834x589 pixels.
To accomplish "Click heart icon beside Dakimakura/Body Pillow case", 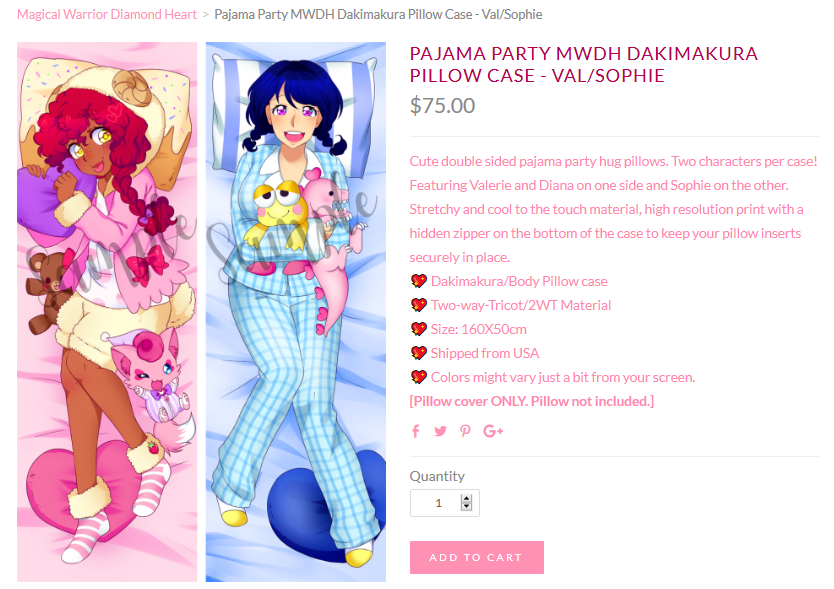I will 419,281.
